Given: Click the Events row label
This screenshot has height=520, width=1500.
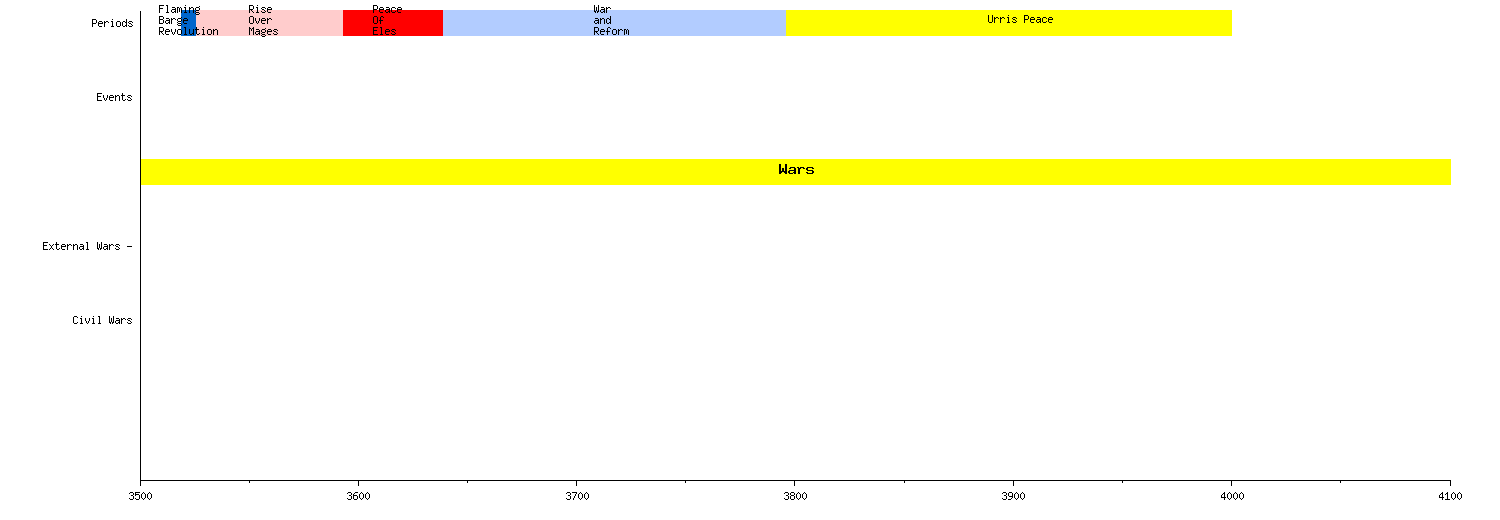Looking at the screenshot, I should point(114,97).
